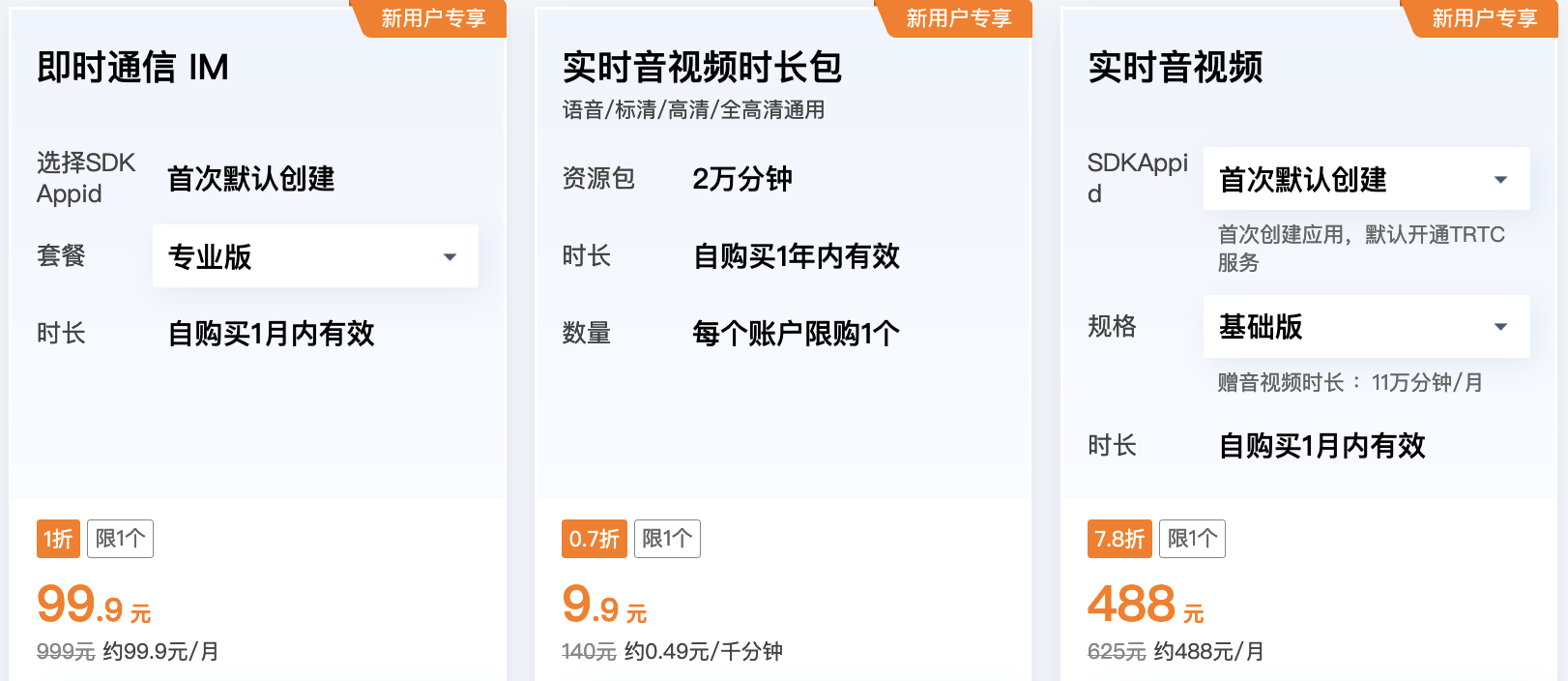Open the 套餐 dropdown showing 专业版

[314, 256]
